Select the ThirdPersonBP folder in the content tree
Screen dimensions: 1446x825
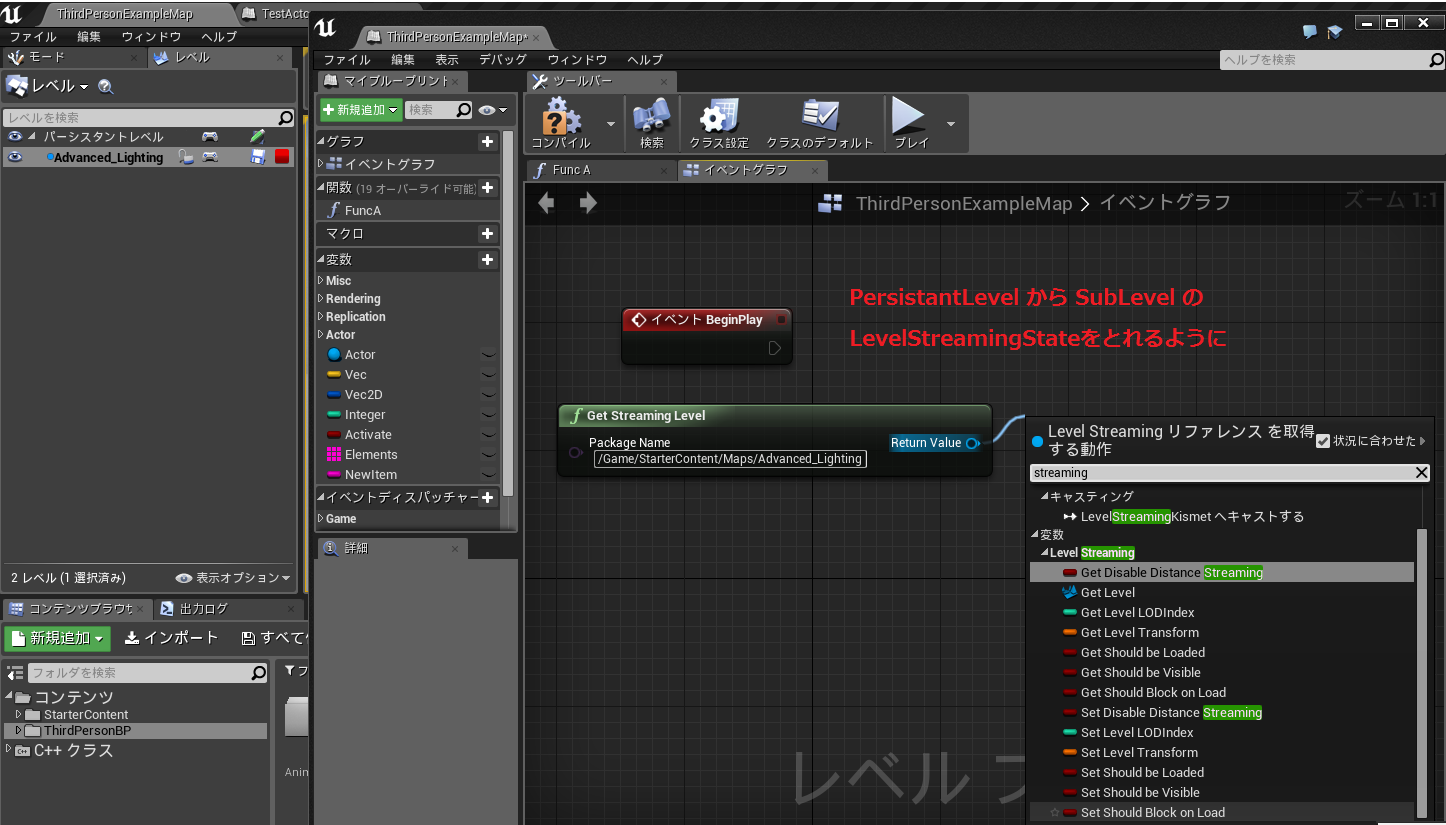point(136,731)
